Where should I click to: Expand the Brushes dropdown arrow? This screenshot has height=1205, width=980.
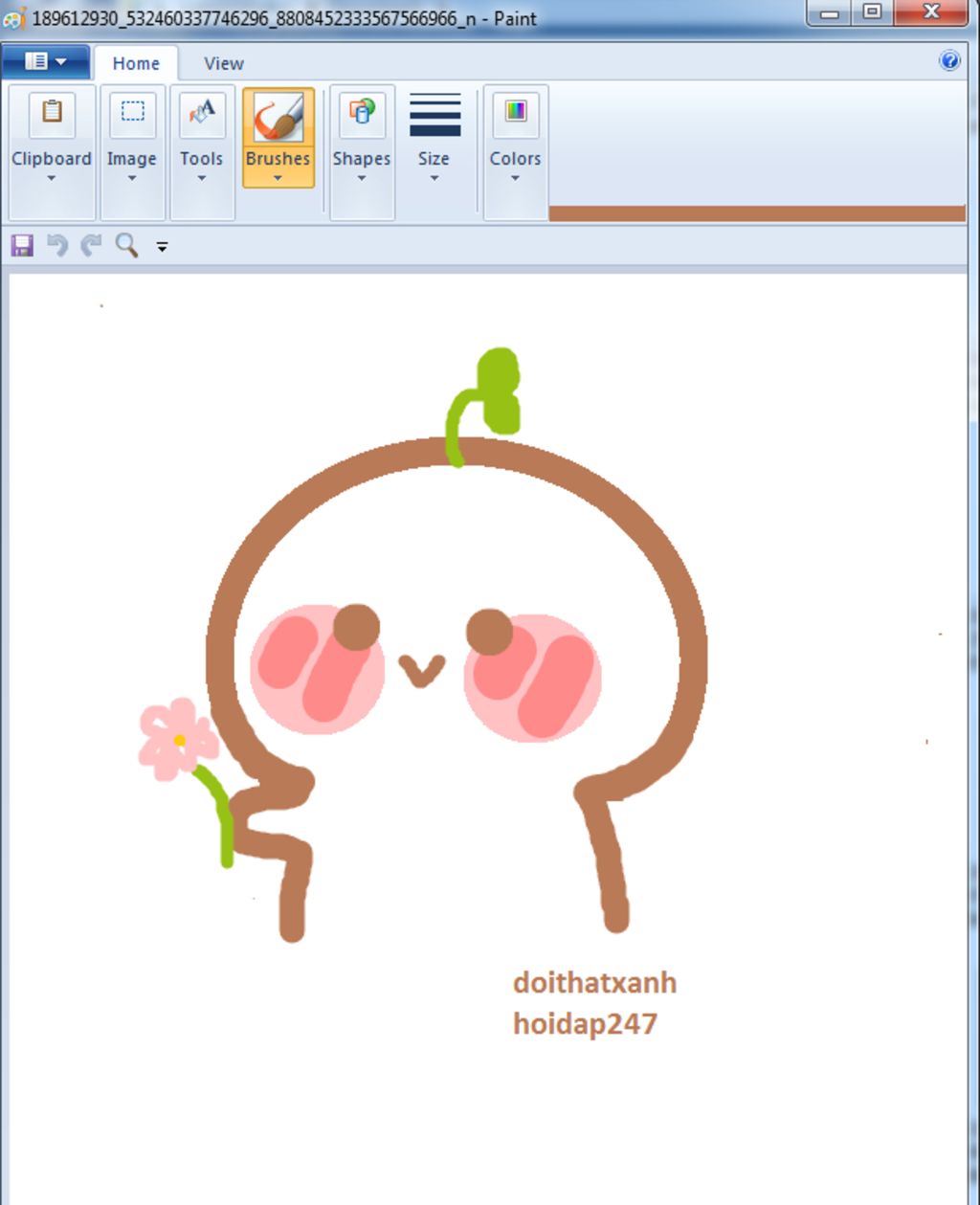(x=278, y=178)
